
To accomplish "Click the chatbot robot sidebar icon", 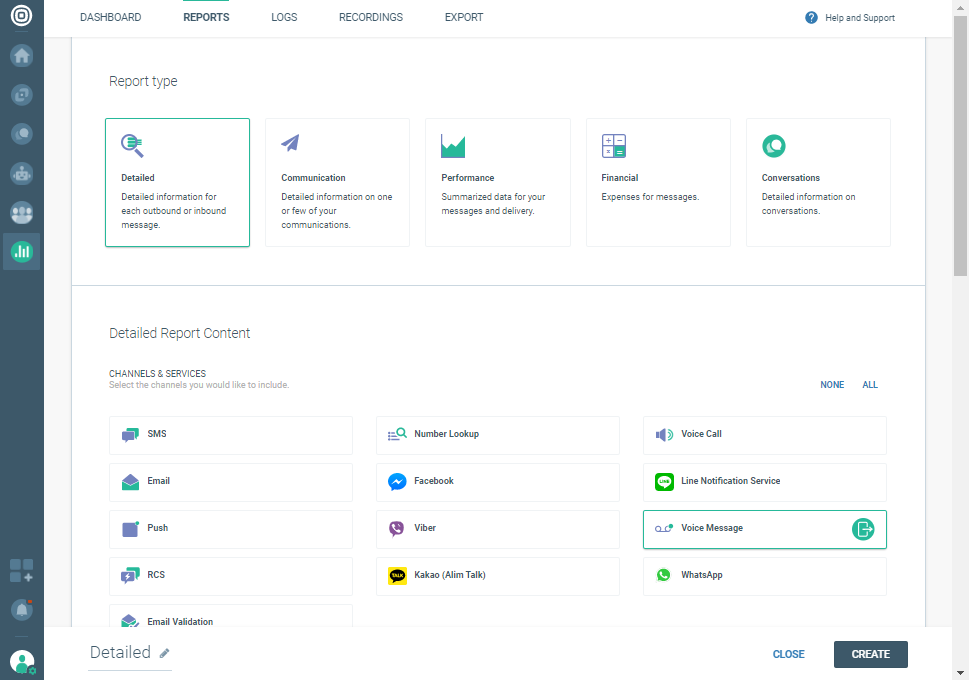I will click(22, 173).
